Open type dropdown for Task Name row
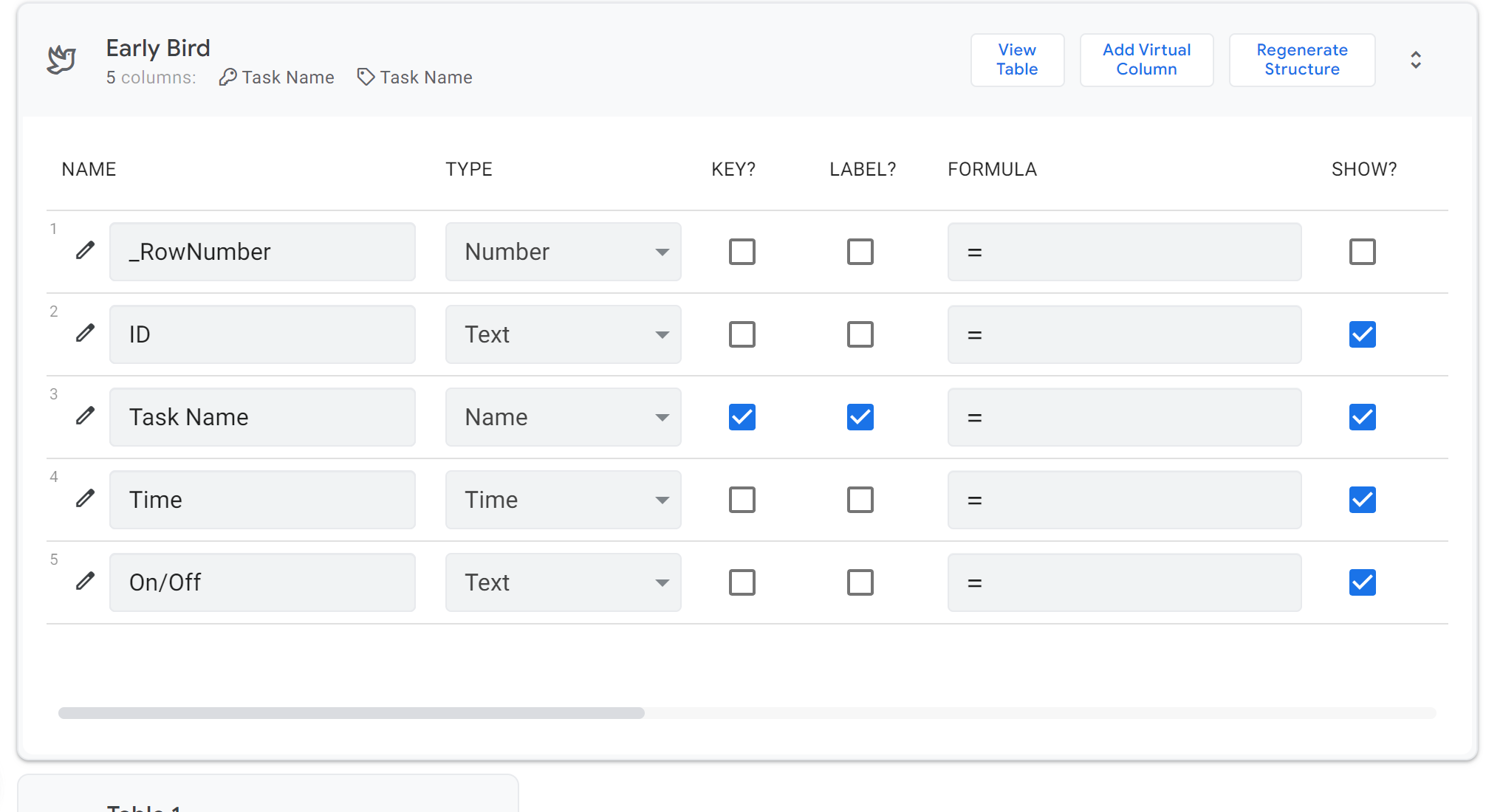The height and width of the screenshot is (812, 1486). click(x=563, y=417)
